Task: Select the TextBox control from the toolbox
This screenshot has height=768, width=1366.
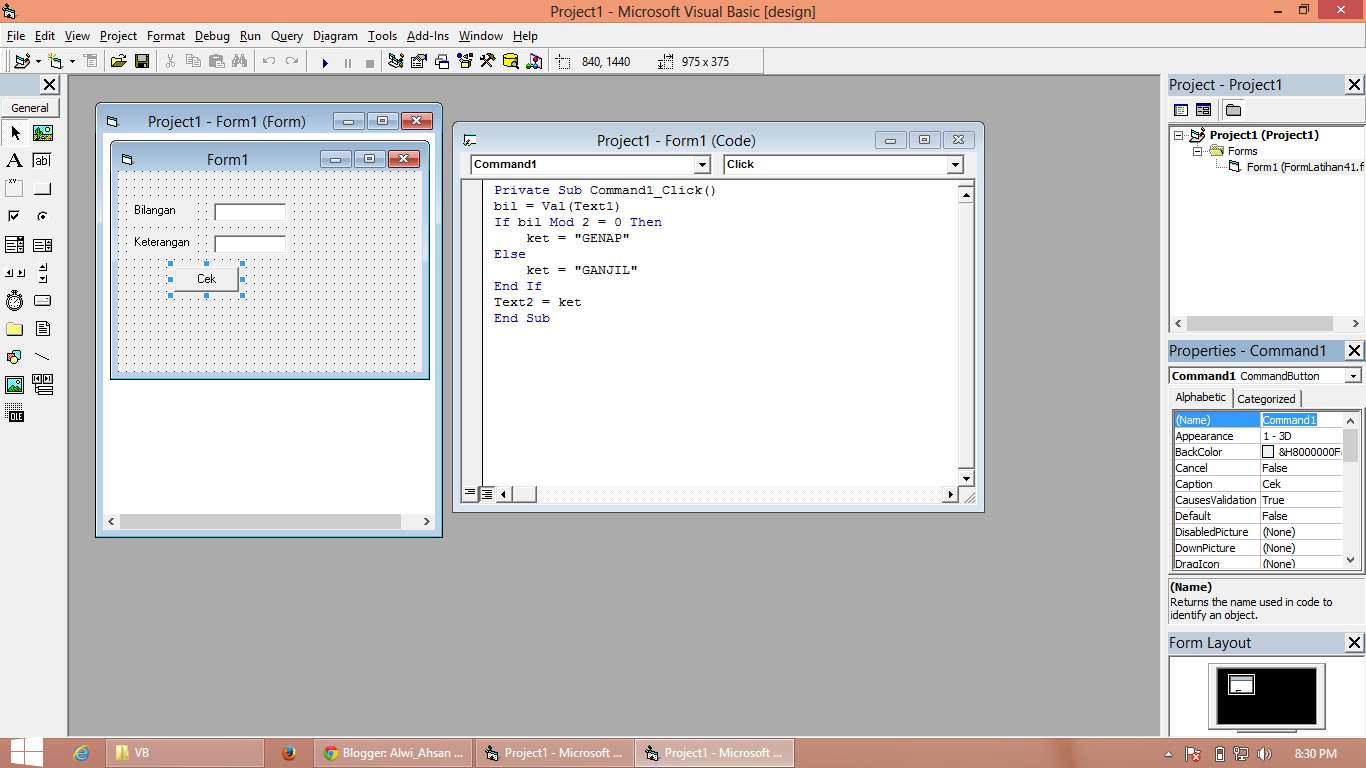Action: click(40, 160)
